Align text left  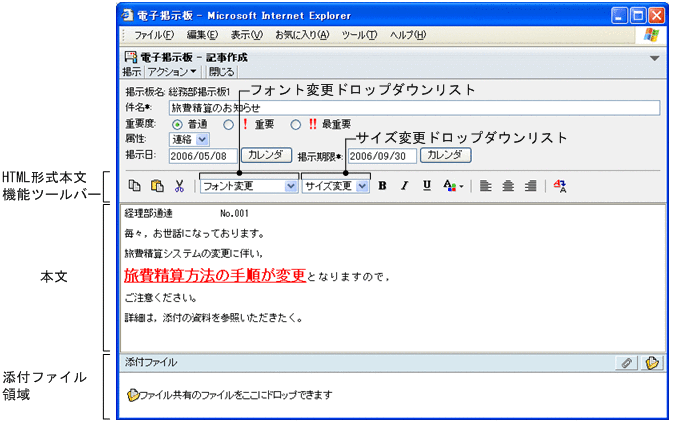point(486,186)
